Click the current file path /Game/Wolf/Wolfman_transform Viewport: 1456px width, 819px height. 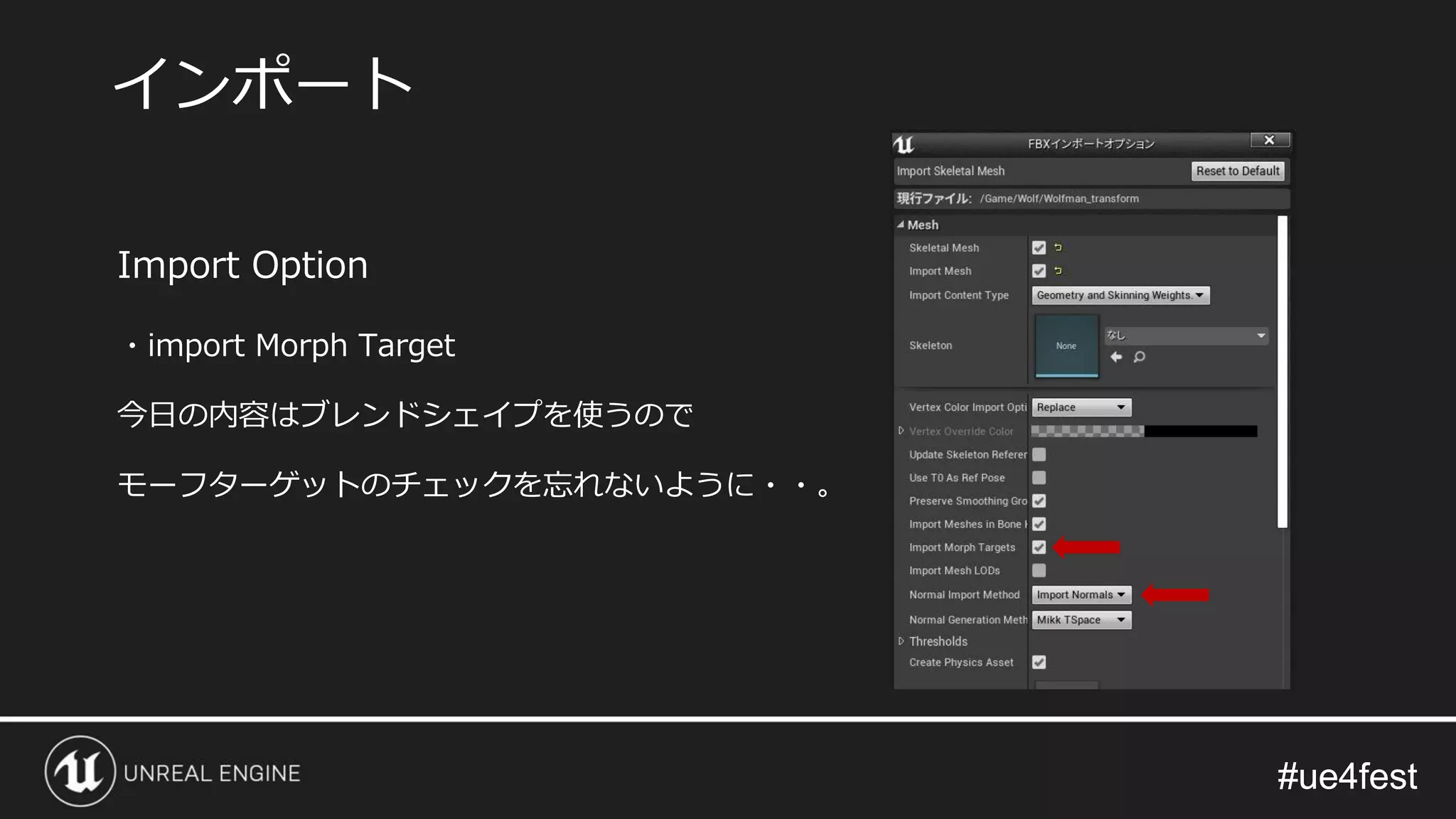click(1059, 199)
